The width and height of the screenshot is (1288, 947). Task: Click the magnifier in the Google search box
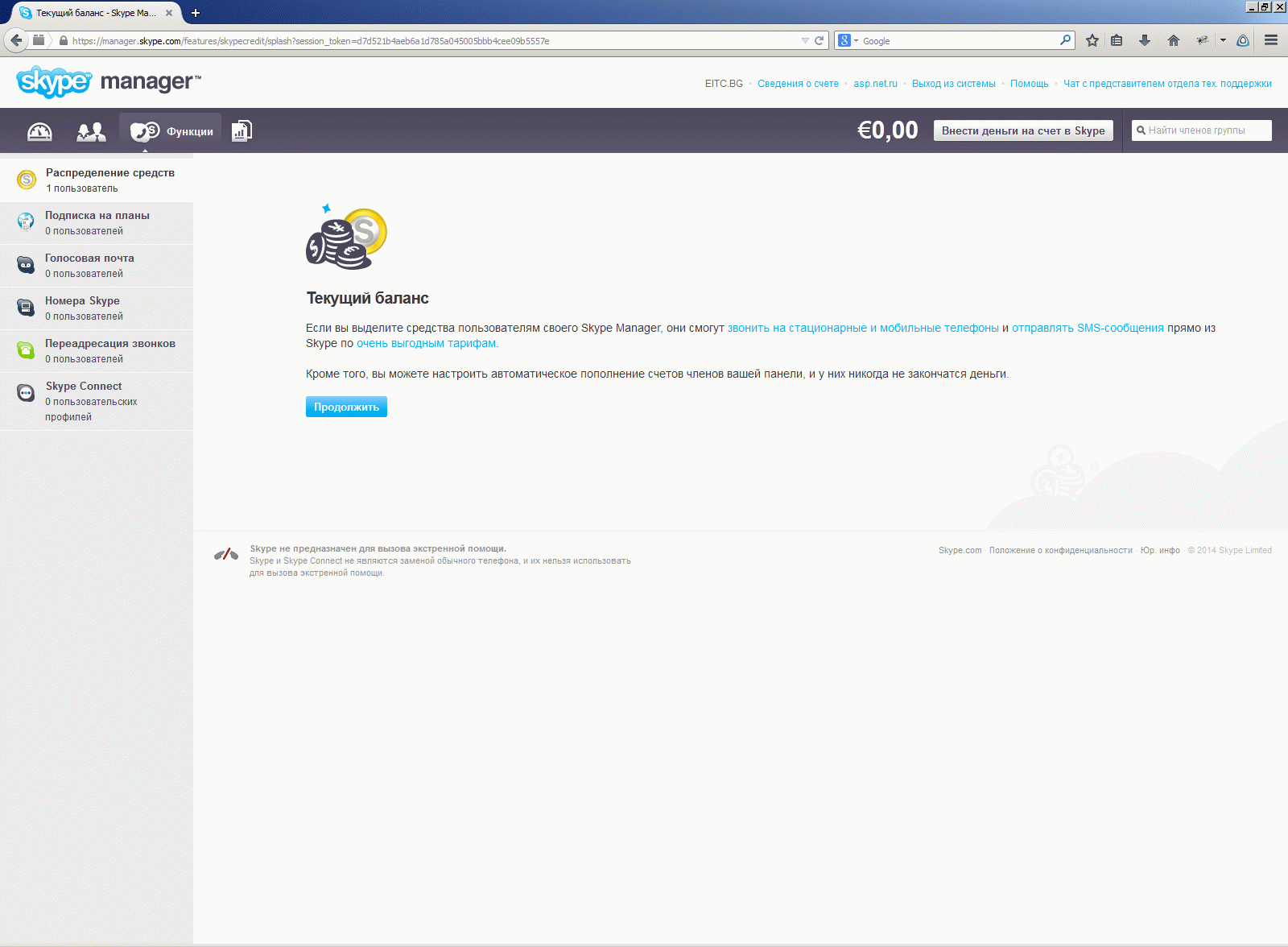1066,40
